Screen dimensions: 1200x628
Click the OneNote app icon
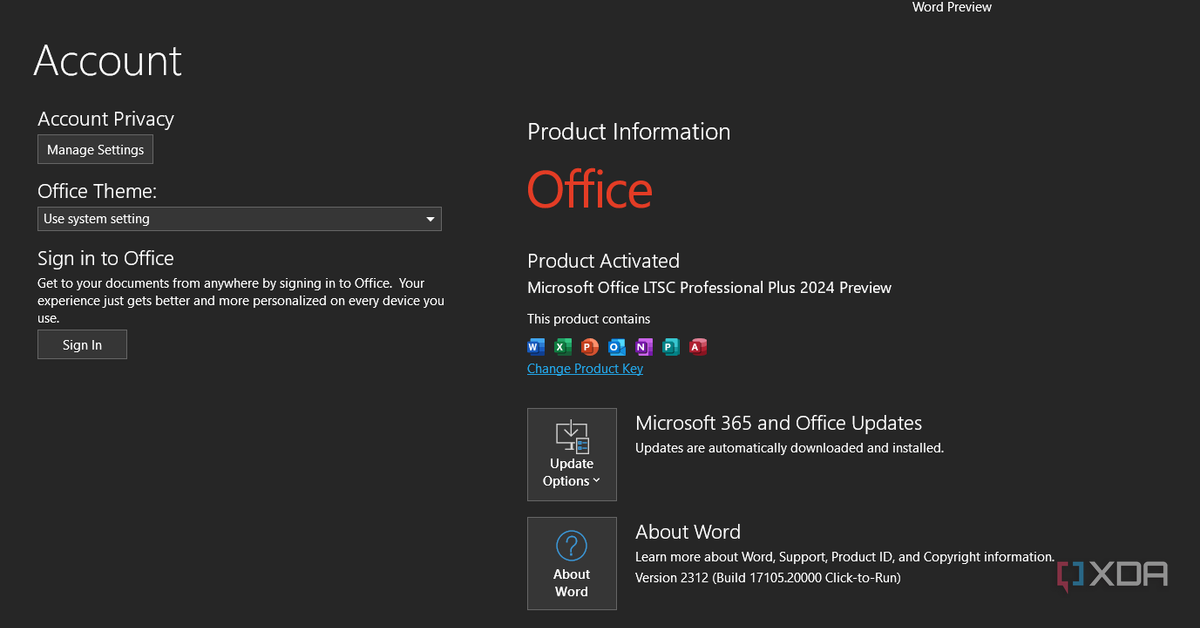(x=644, y=347)
